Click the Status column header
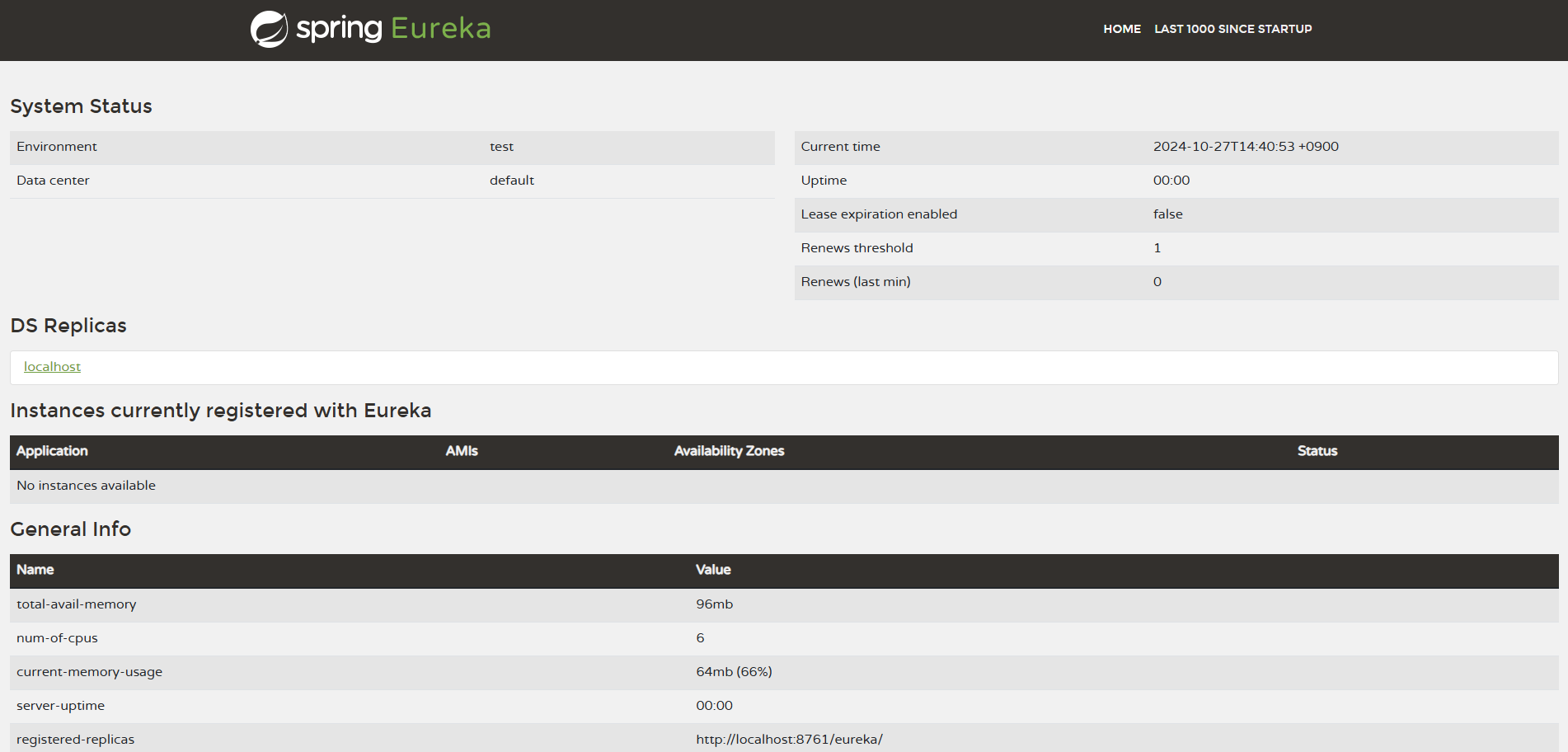 pos(1317,451)
